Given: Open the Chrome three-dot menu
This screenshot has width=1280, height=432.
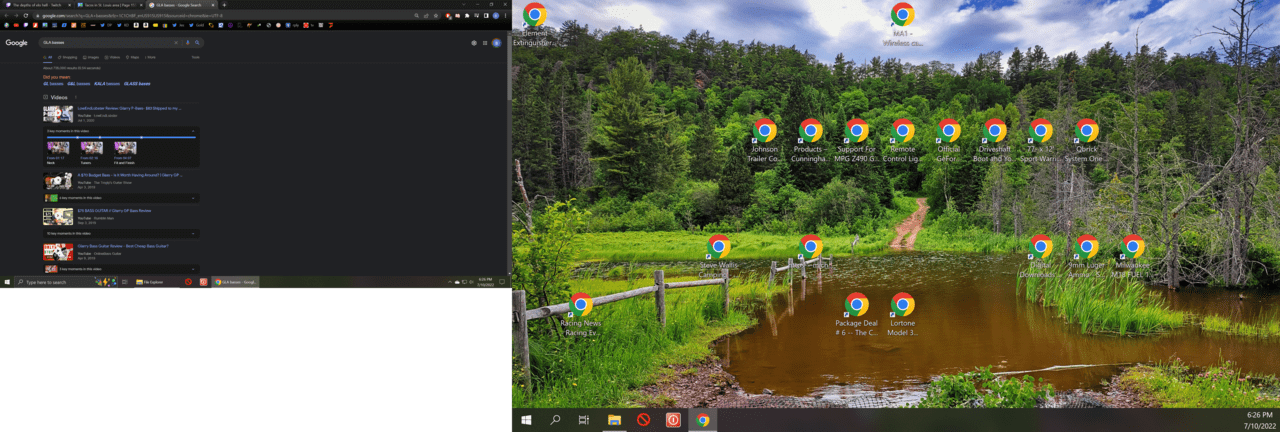Looking at the screenshot, I should click(x=505, y=16).
